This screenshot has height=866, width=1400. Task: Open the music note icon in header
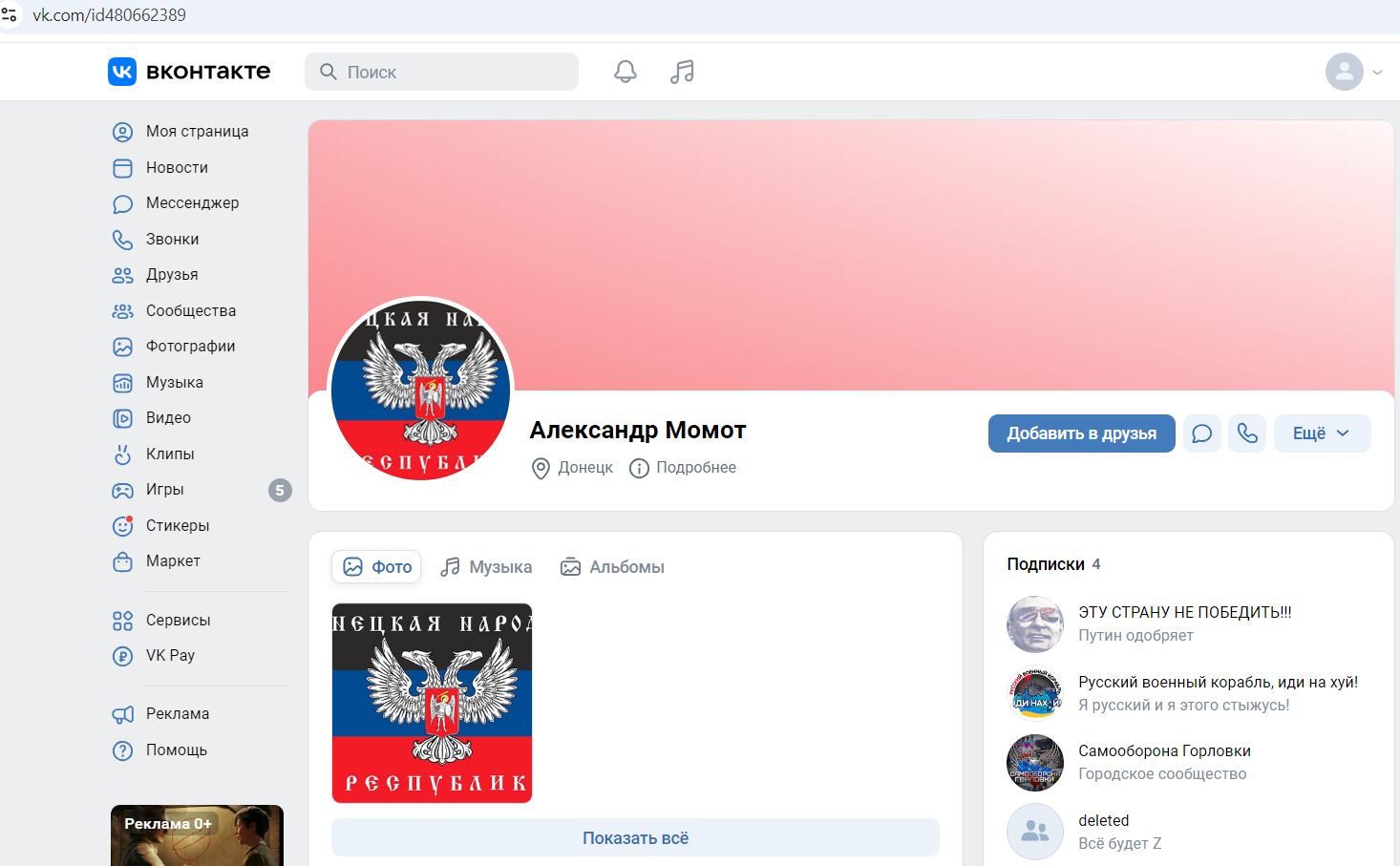click(x=682, y=72)
